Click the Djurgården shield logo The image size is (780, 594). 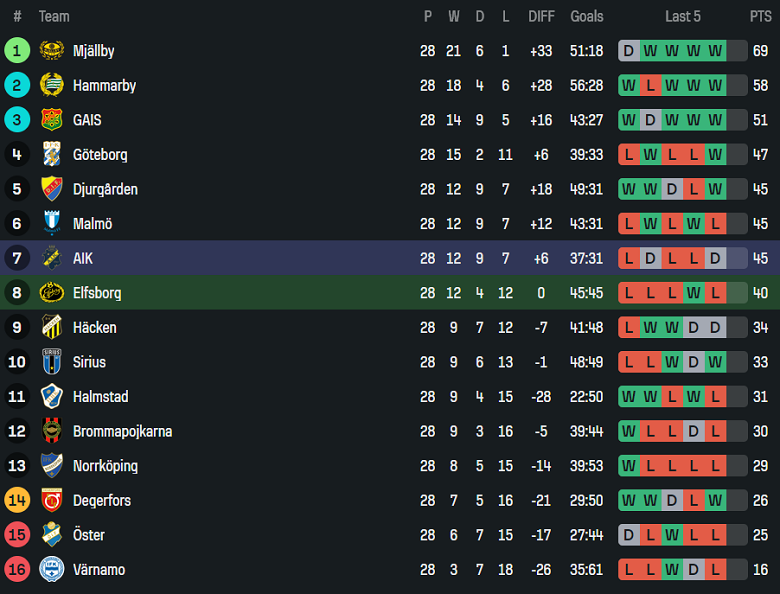51,189
